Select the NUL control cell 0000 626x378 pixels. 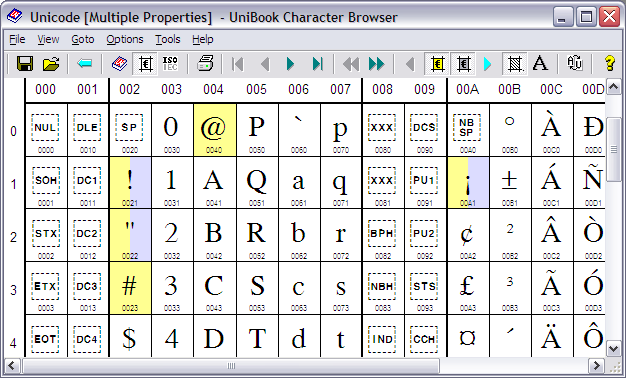pos(46,130)
